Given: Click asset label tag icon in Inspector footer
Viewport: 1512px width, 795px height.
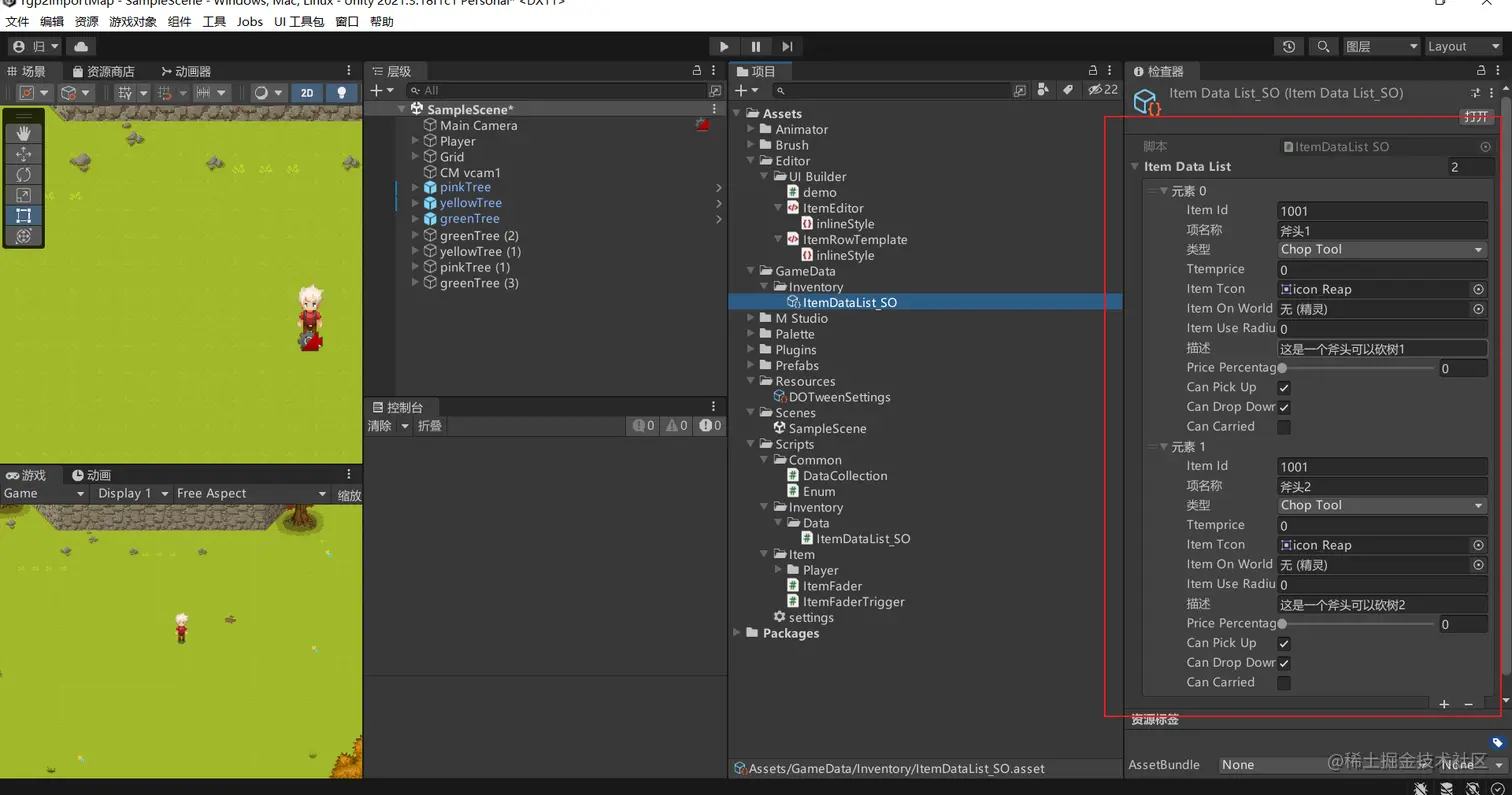Looking at the screenshot, I should tap(1497, 743).
